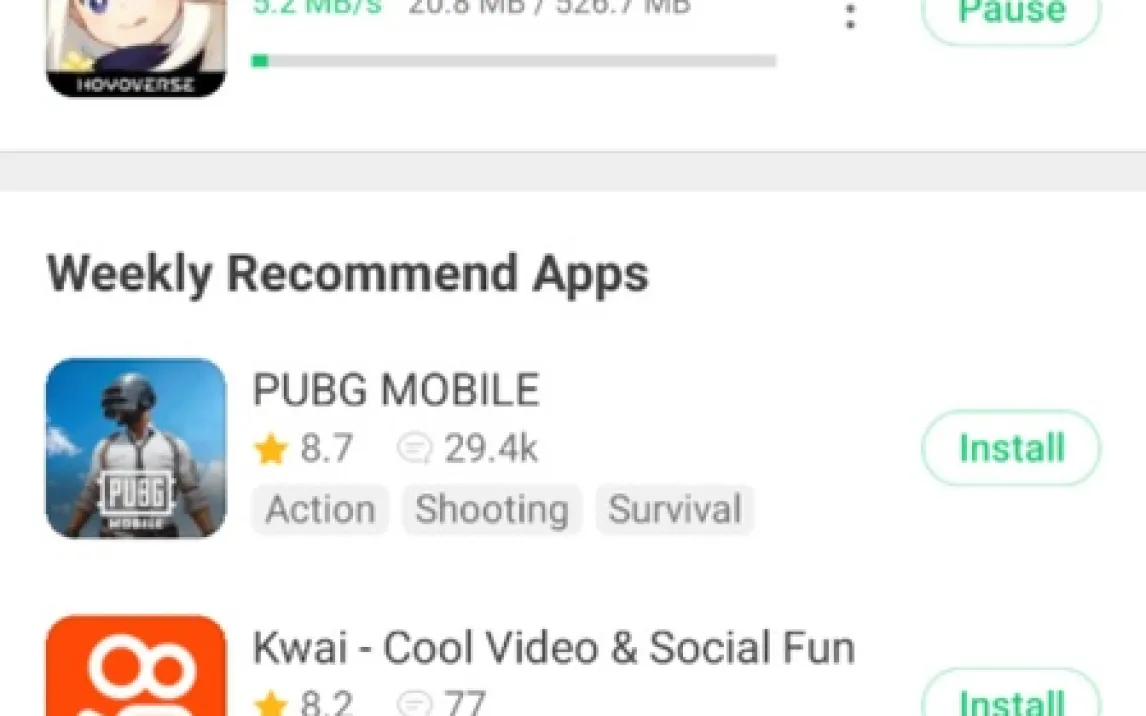Tap the HoYoverse game icon
The height and width of the screenshot is (716, 1146).
click(136, 48)
